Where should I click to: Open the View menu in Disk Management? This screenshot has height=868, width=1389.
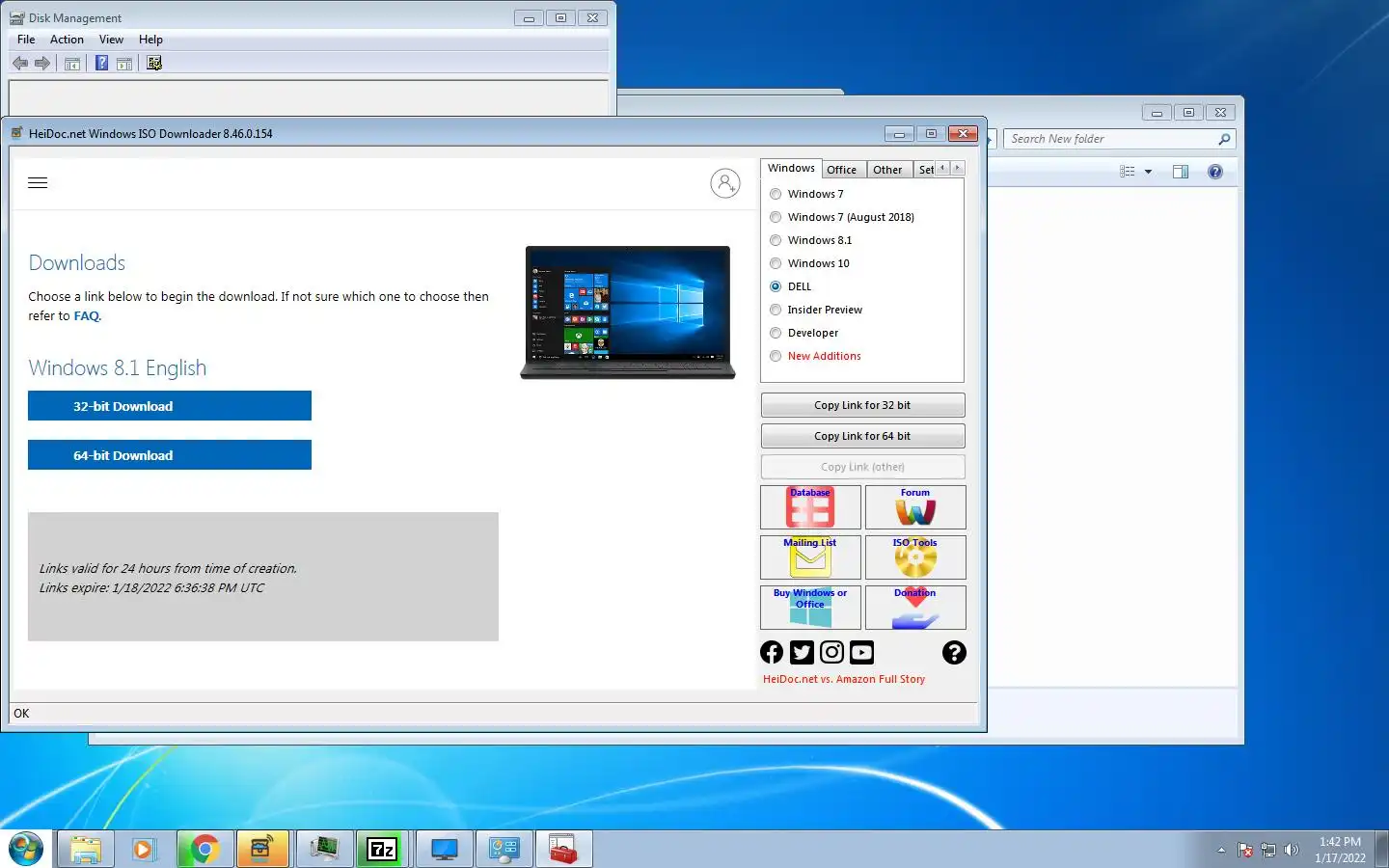click(x=111, y=40)
